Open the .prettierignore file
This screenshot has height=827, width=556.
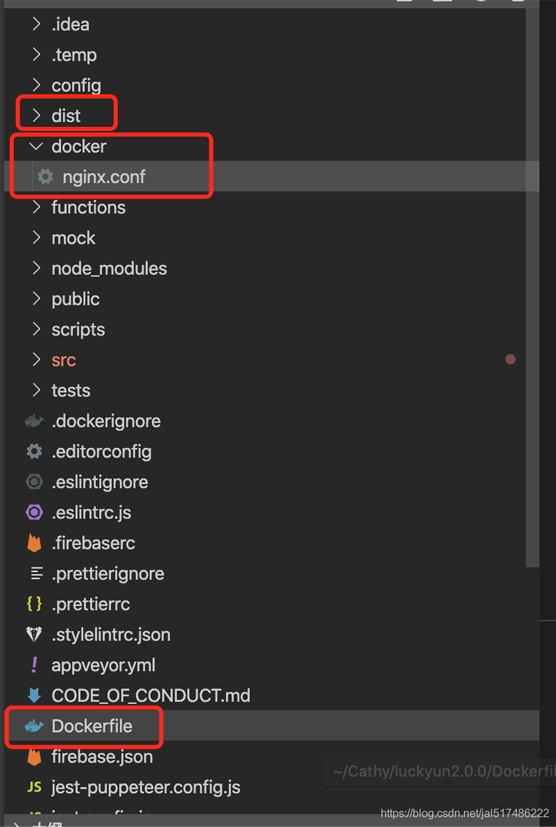[108, 573]
